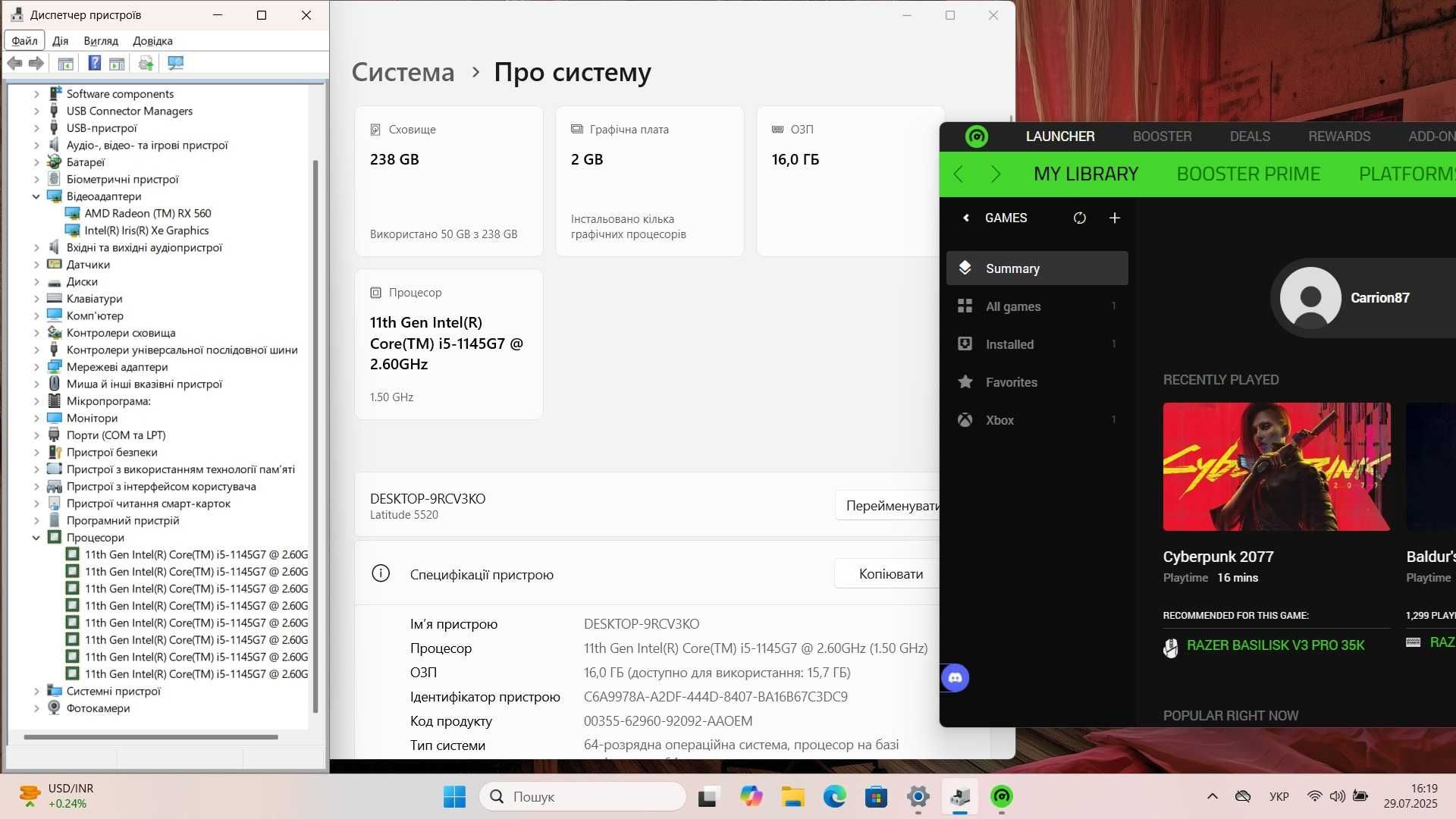Open the Дія menu
The height and width of the screenshot is (819, 1456).
[61, 41]
